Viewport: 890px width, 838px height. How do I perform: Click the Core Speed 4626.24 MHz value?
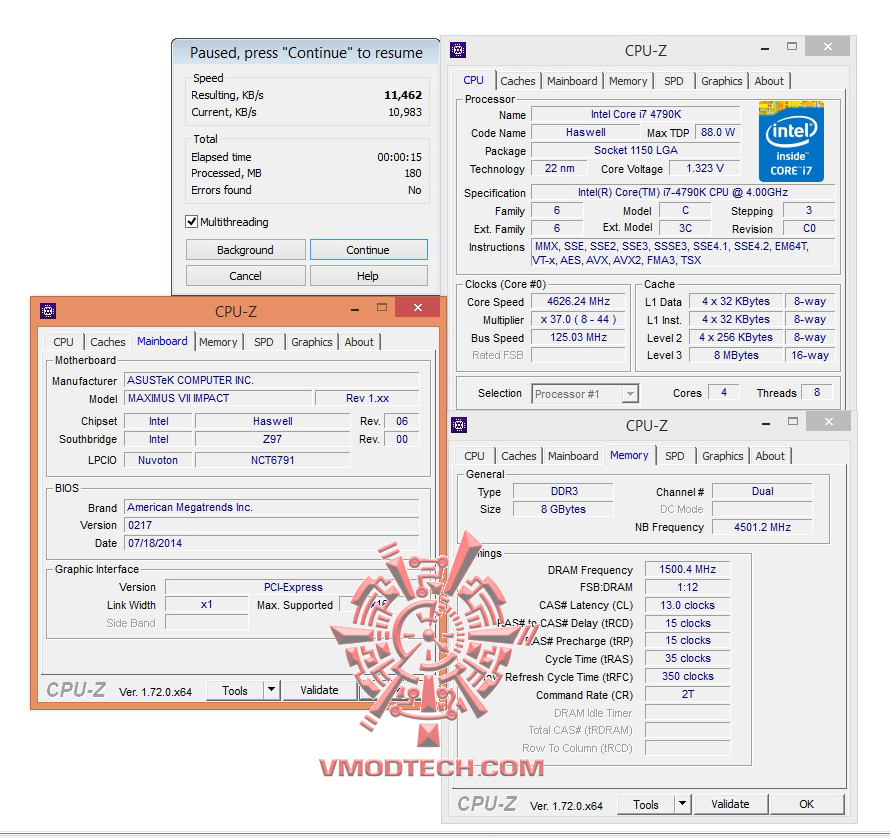[x=578, y=301]
